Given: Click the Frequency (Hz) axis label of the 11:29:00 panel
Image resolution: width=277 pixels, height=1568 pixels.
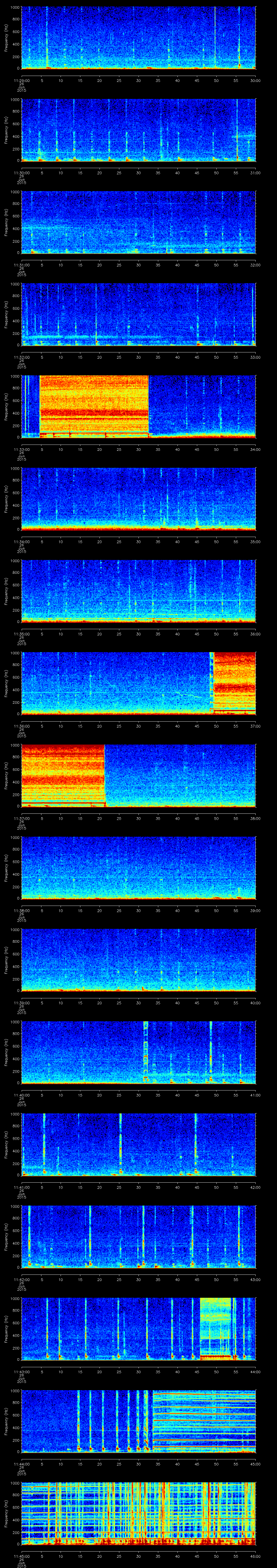Looking at the screenshot, I should (6, 38).
